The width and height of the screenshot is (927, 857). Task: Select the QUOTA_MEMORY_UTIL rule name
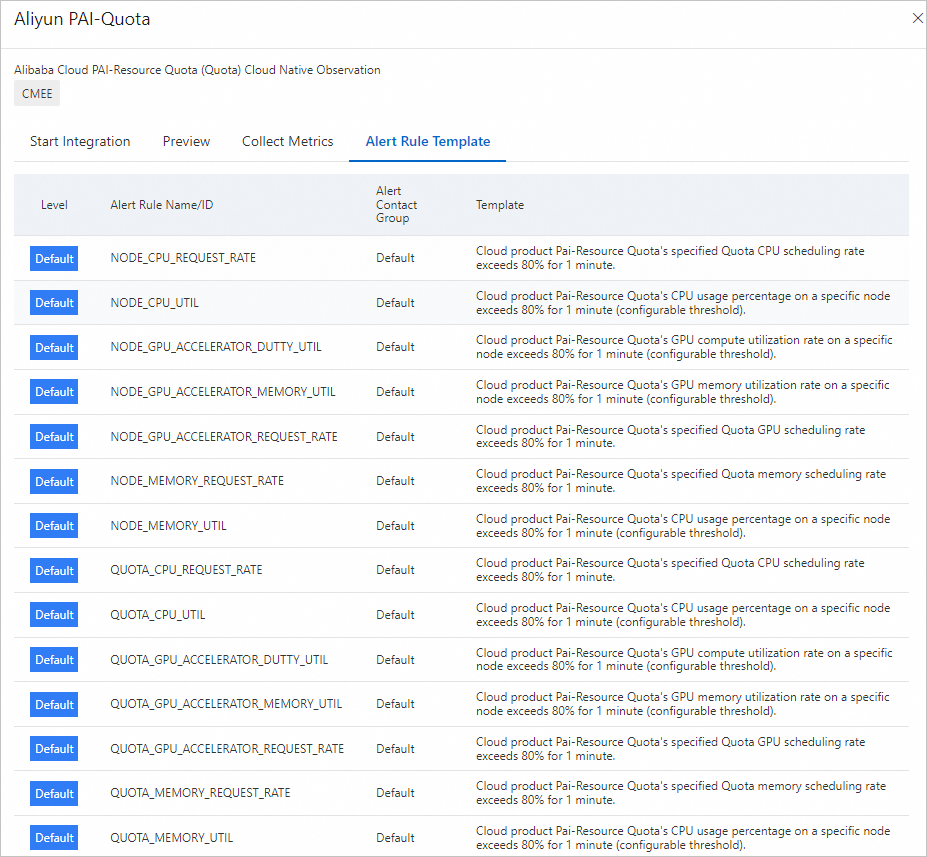[x=171, y=838]
